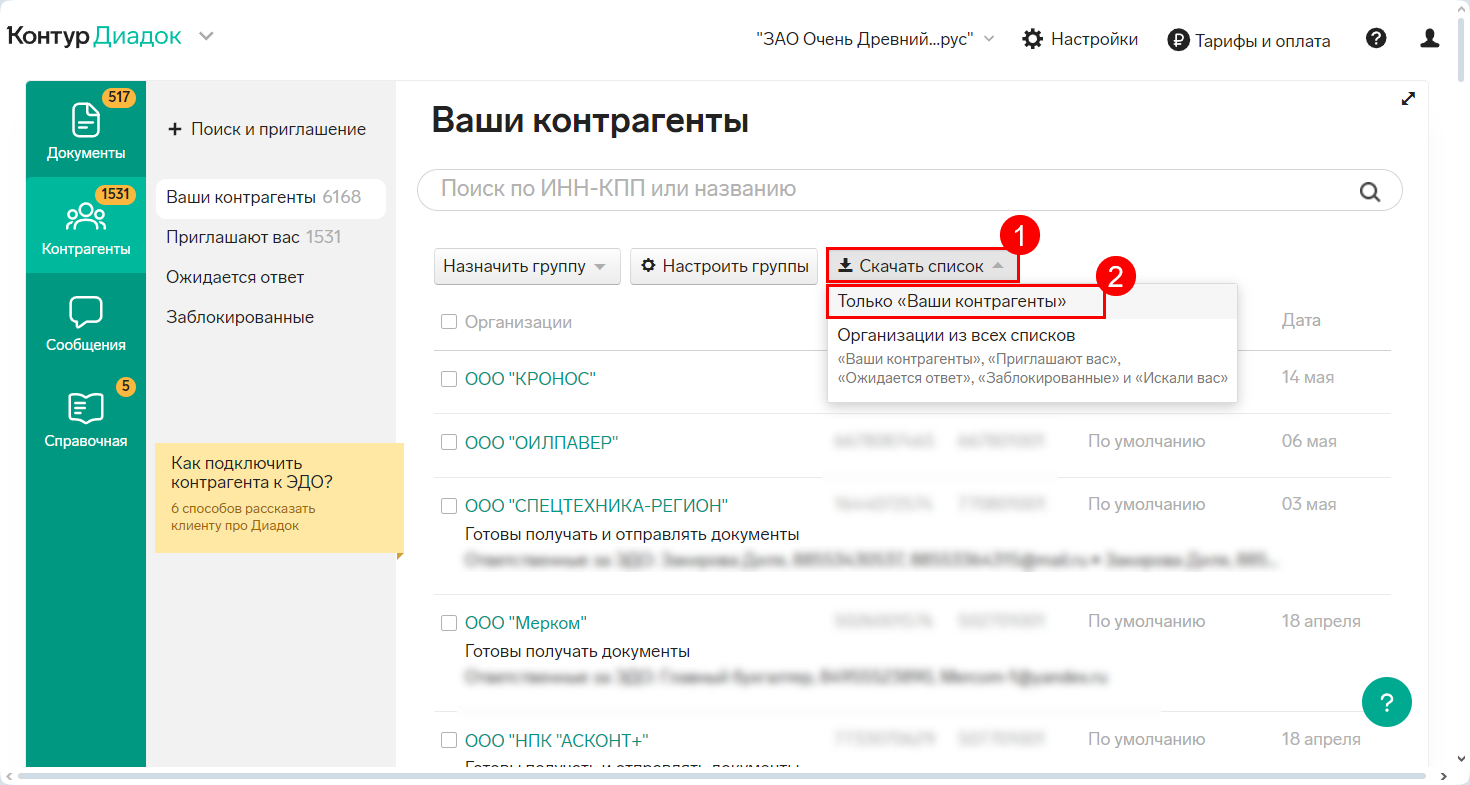1470x785 pixels.
Task: Collapse the Скачать список dropdown
Action: tap(922, 266)
